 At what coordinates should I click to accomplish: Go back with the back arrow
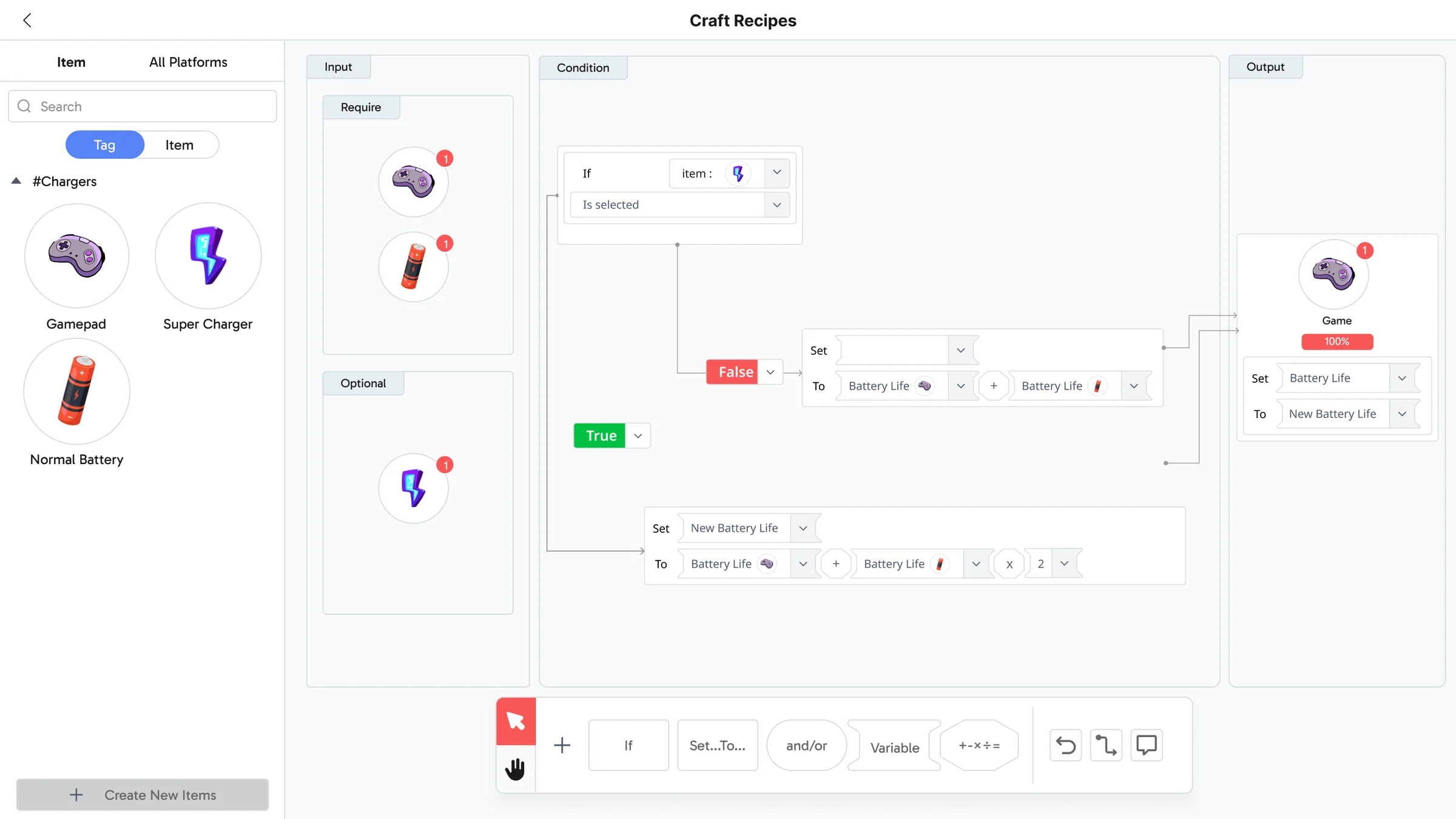point(27,20)
